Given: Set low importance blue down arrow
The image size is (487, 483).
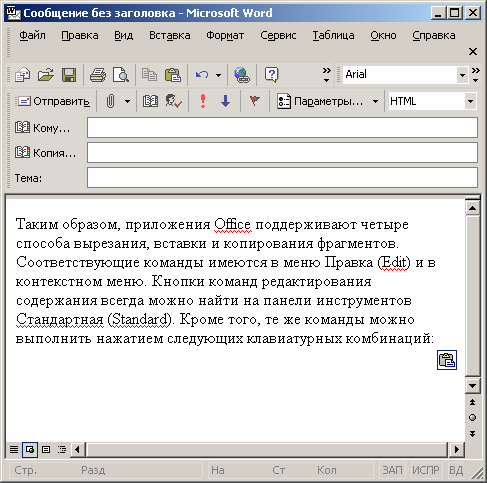Looking at the screenshot, I should [226, 101].
